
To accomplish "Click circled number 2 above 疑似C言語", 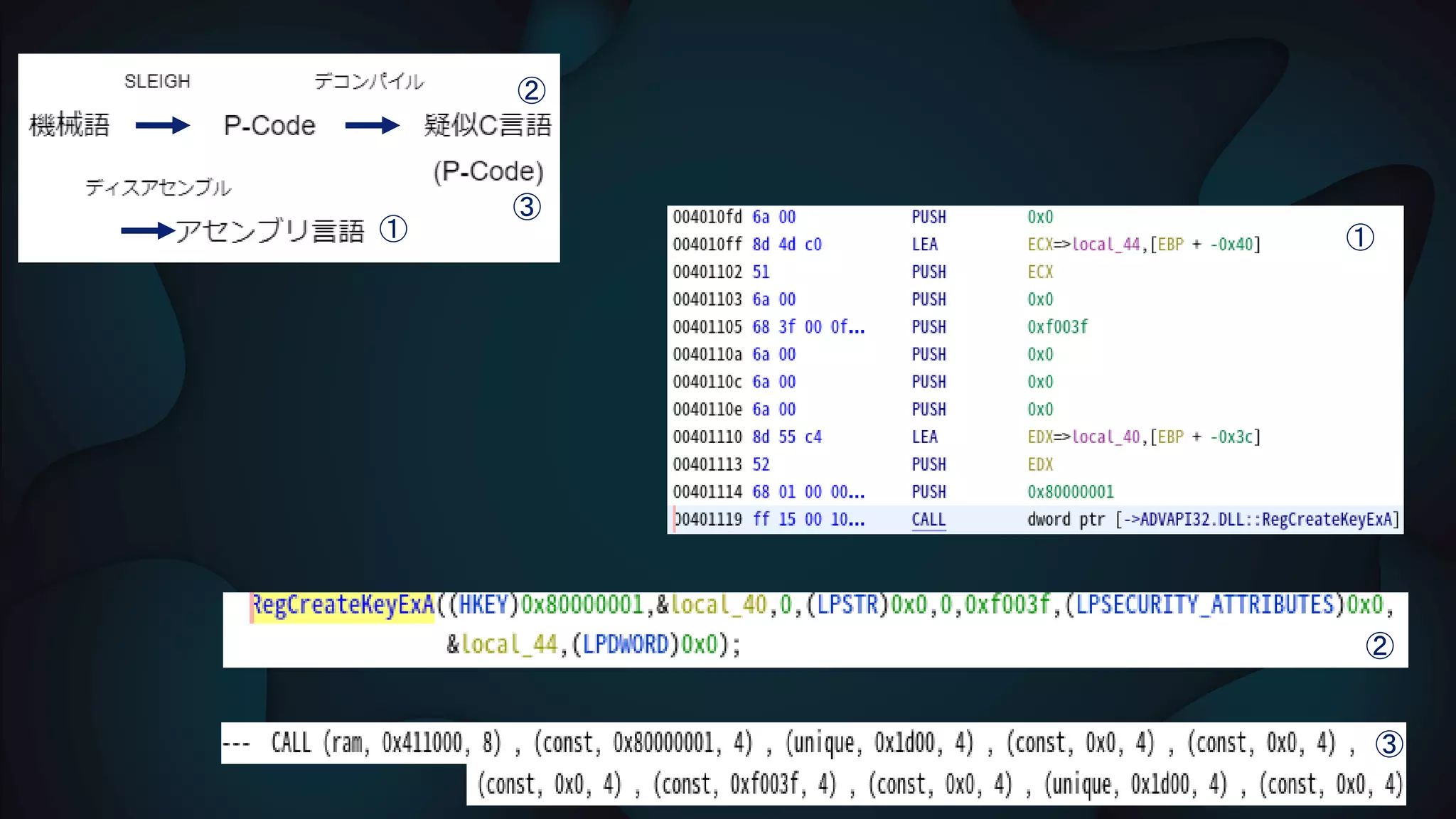I will pyautogui.click(x=531, y=90).
